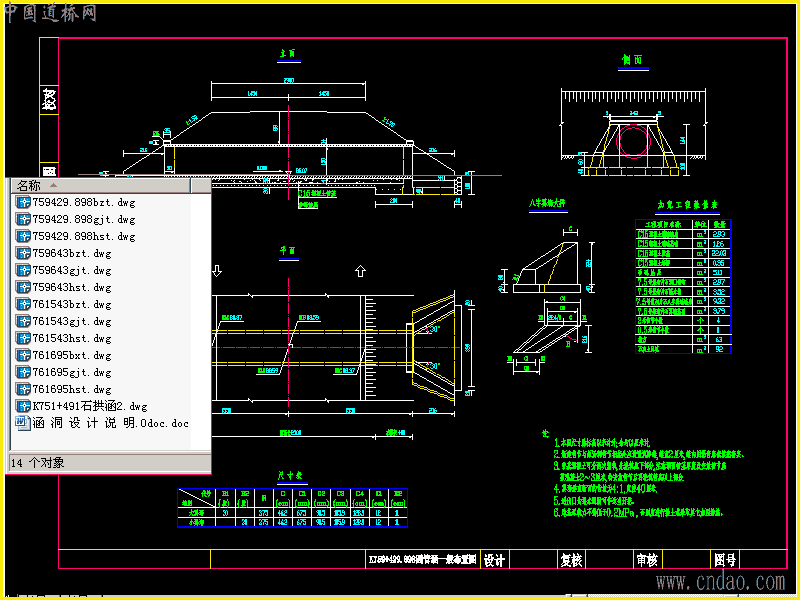Choose the 761543bzt.dwg entry by name
The image size is (800, 600).
[x=72, y=304]
